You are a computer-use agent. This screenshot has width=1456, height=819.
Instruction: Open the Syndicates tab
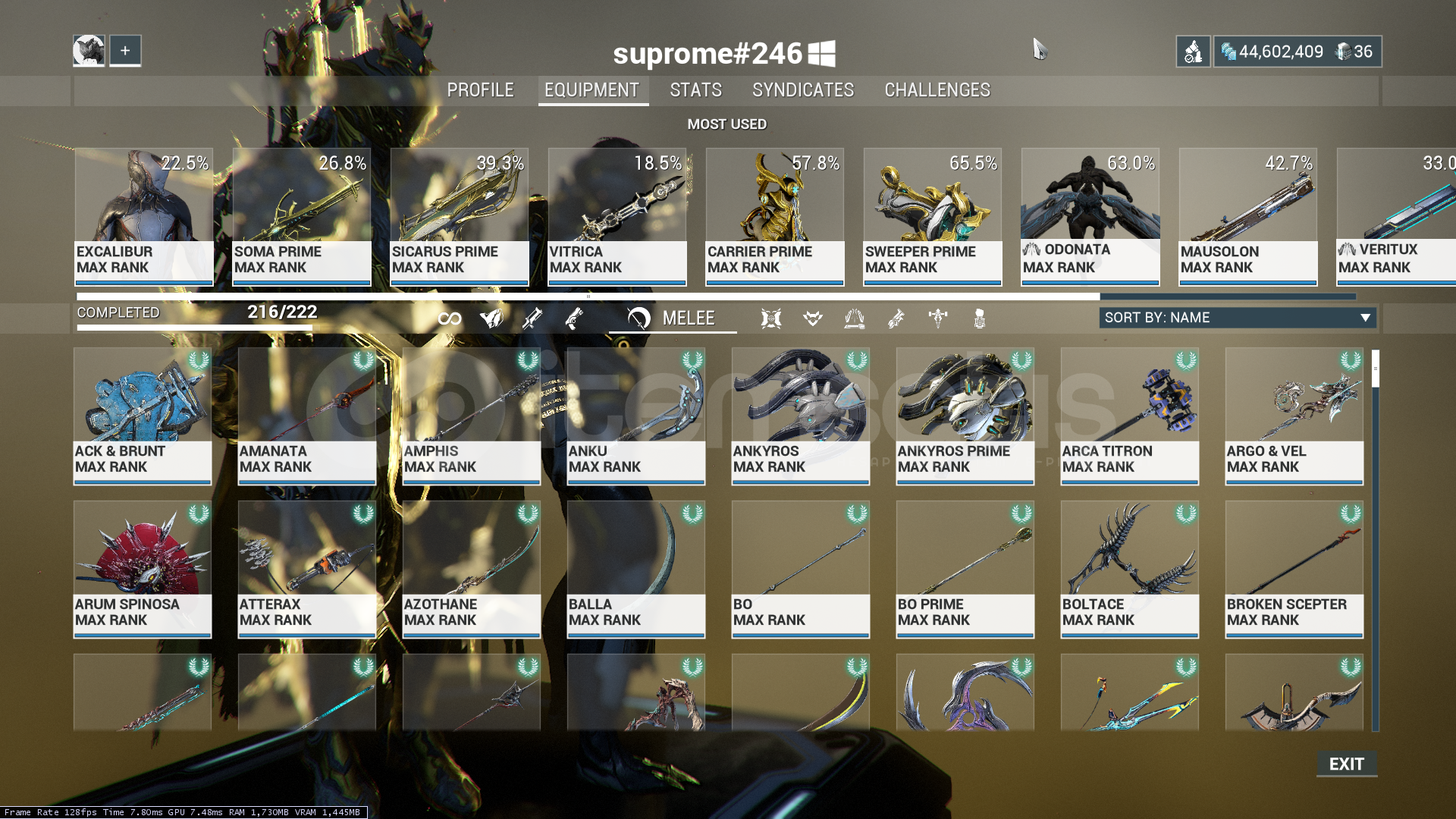[x=803, y=90]
